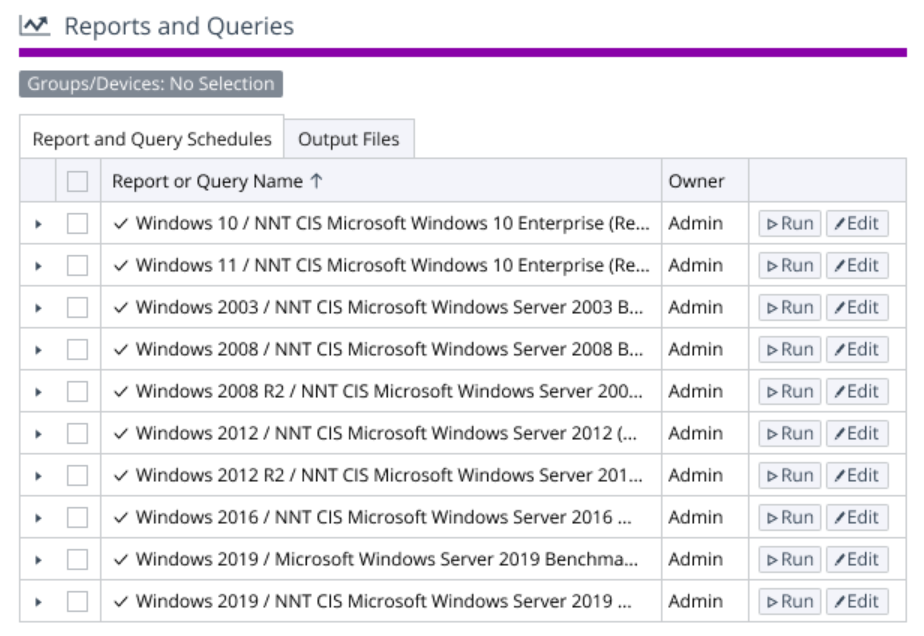Switch to the Output Files tab

point(348,139)
